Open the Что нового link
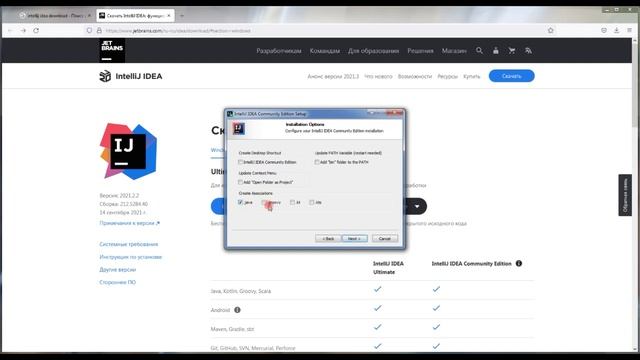 click(x=378, y=76)
